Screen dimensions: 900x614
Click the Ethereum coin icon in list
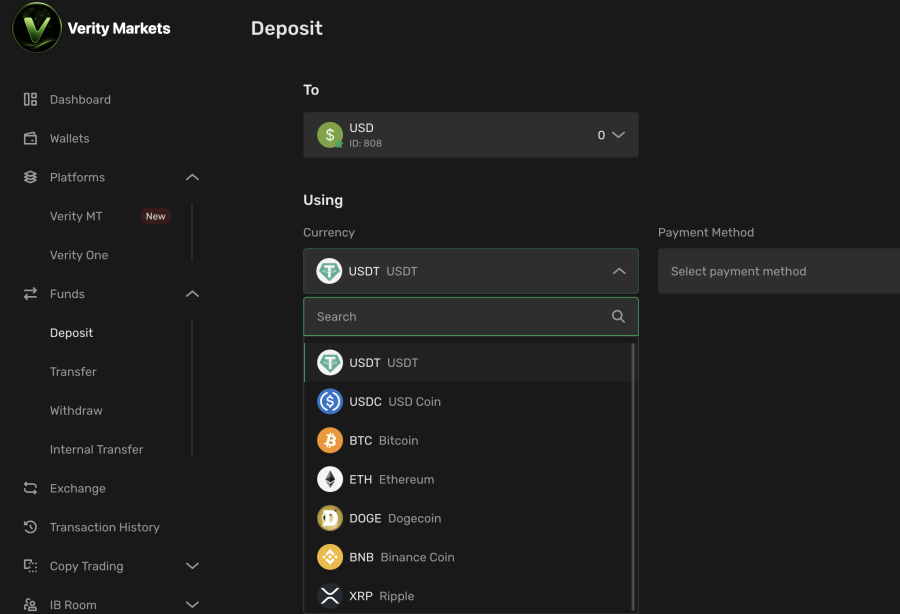(330, 479)
